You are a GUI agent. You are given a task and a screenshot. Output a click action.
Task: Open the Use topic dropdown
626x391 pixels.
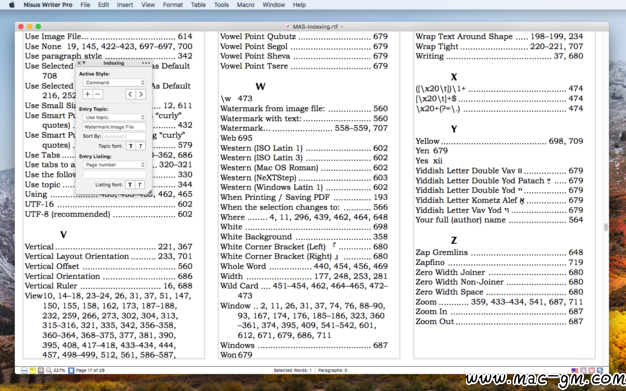point(114,117)
